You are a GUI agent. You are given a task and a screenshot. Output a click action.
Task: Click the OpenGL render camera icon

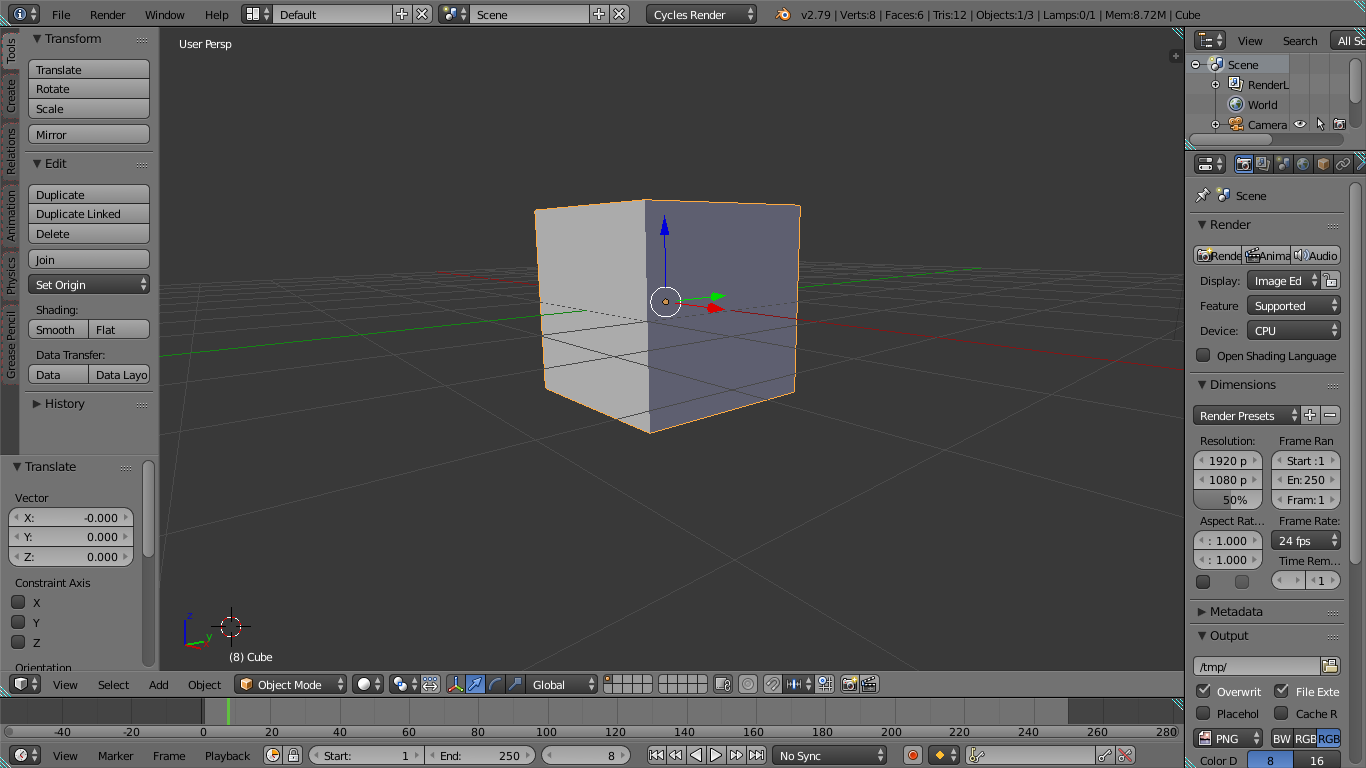pyautogui.click(x=850, y=684)
